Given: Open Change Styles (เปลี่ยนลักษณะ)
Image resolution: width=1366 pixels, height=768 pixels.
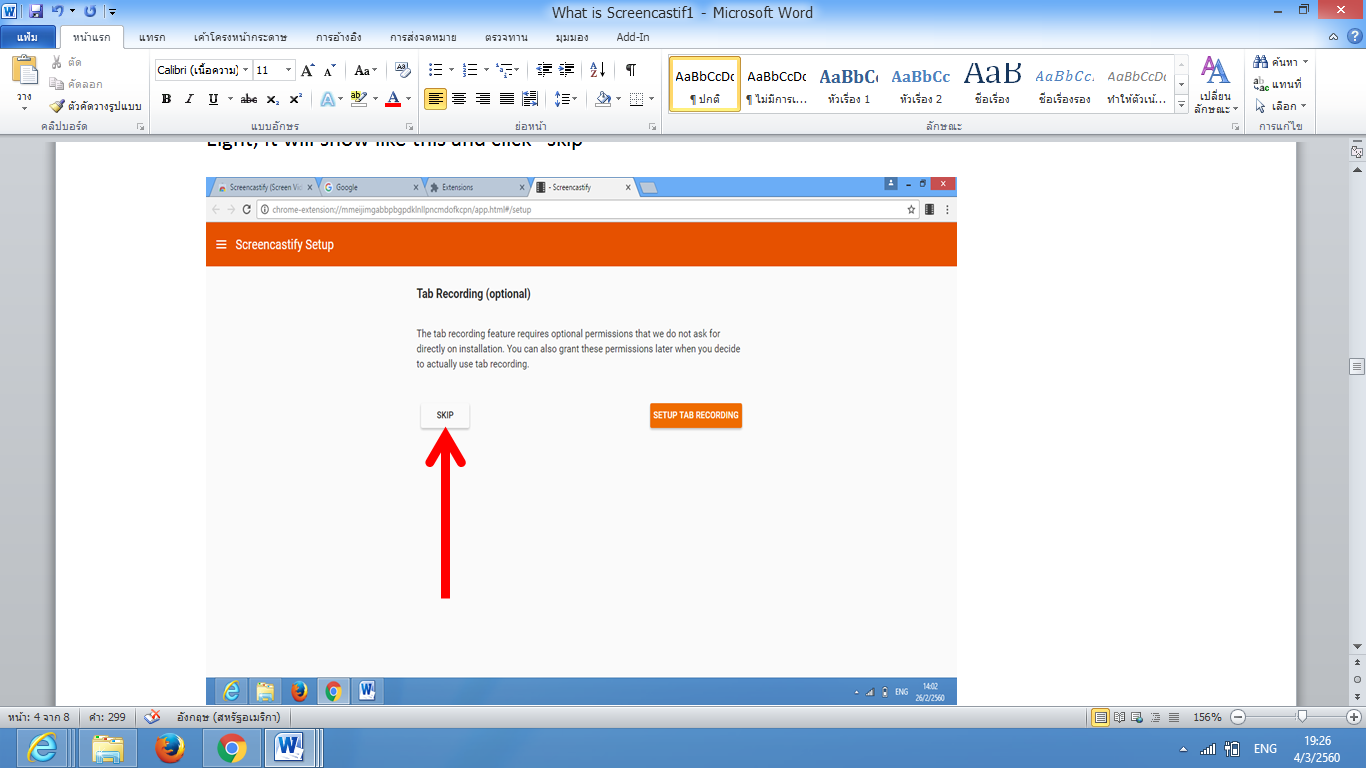Looking at the screenshot, I should click(x=1217, y=85).
